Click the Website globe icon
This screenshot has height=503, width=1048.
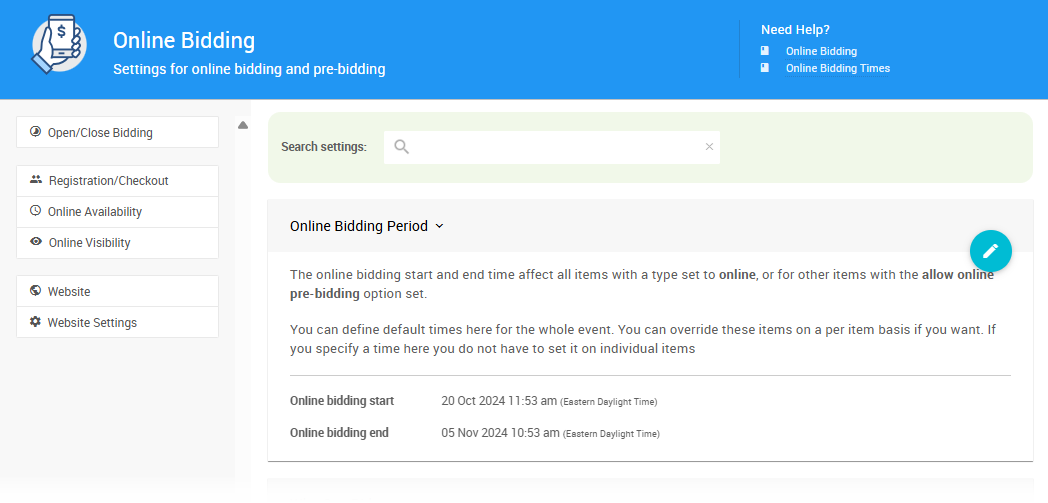(x=36, y=291)
